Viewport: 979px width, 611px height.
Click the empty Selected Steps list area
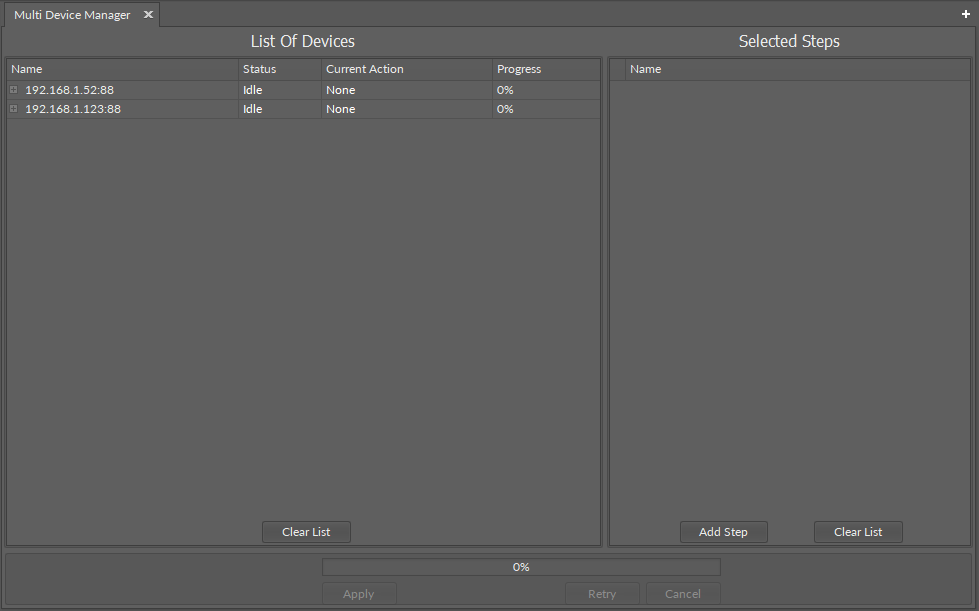pos(789,300)
